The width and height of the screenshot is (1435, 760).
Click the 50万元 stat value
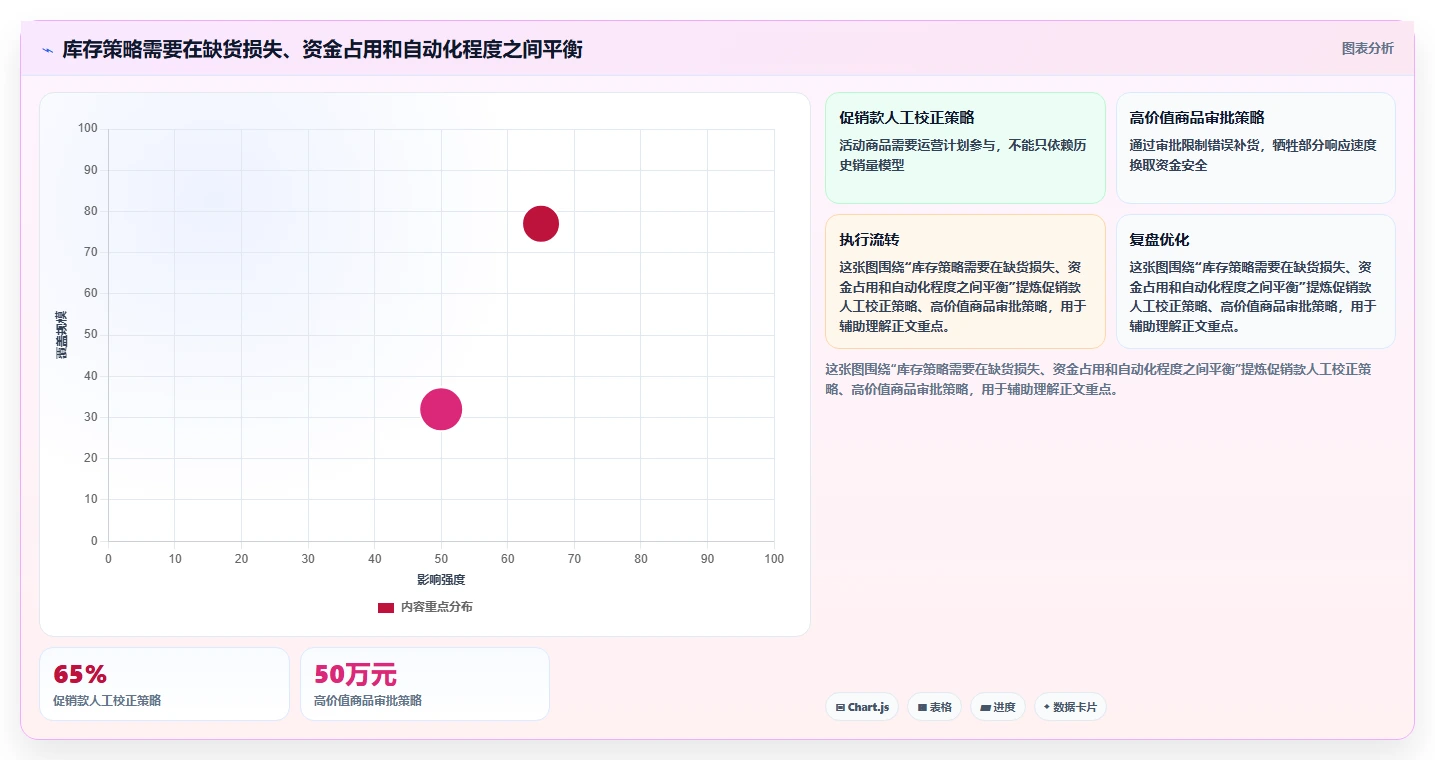point(355,674)
